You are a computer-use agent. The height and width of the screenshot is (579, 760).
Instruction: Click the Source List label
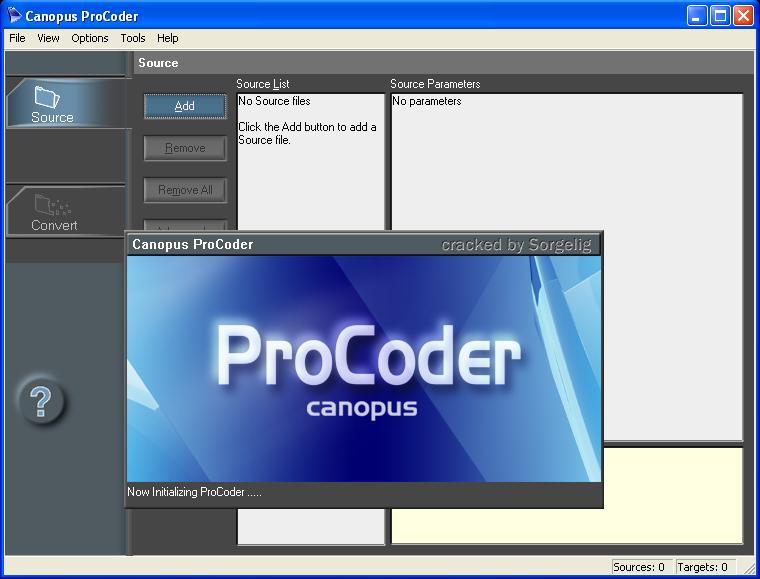coord(263,84)
